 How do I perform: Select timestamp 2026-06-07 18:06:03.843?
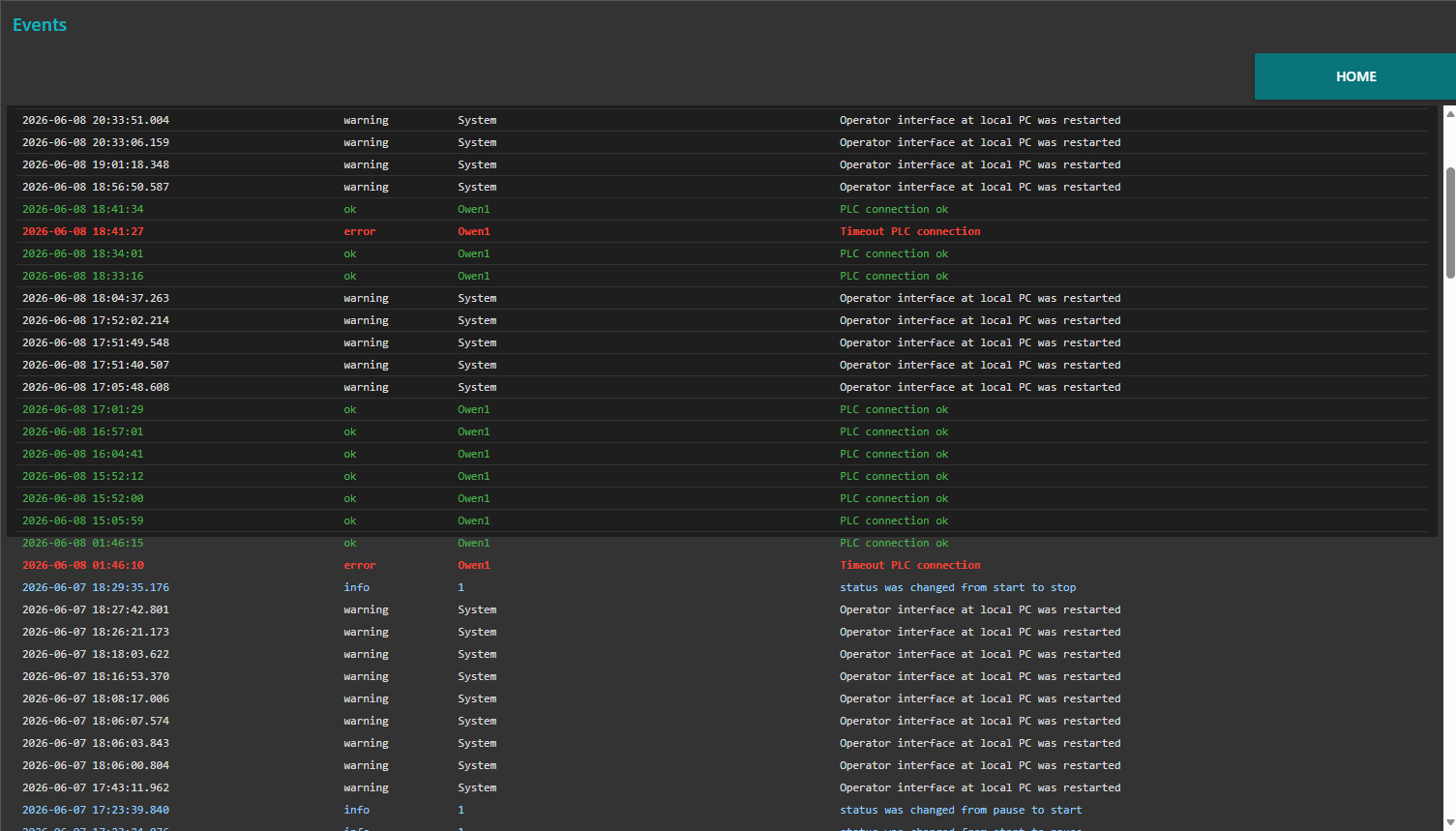point(96,743)
